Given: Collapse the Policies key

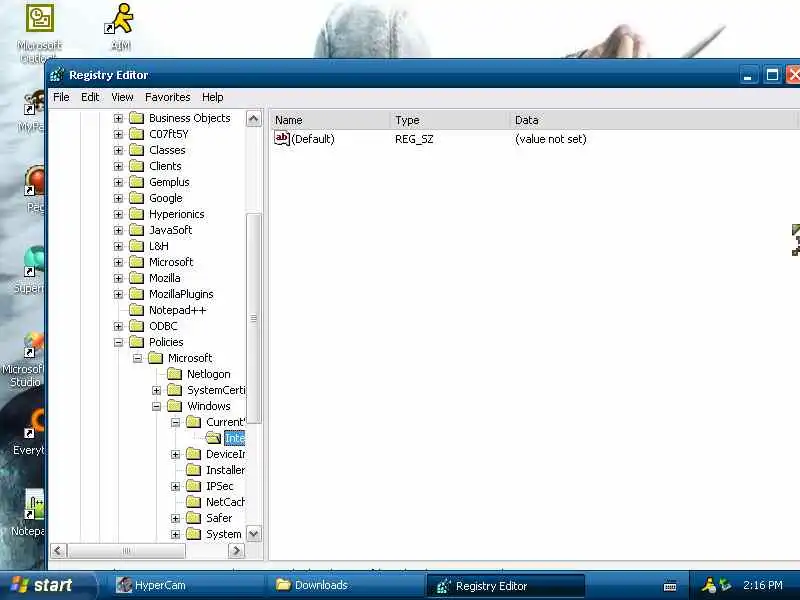Looking at the screenshot, I should click(x=118, y=342).
